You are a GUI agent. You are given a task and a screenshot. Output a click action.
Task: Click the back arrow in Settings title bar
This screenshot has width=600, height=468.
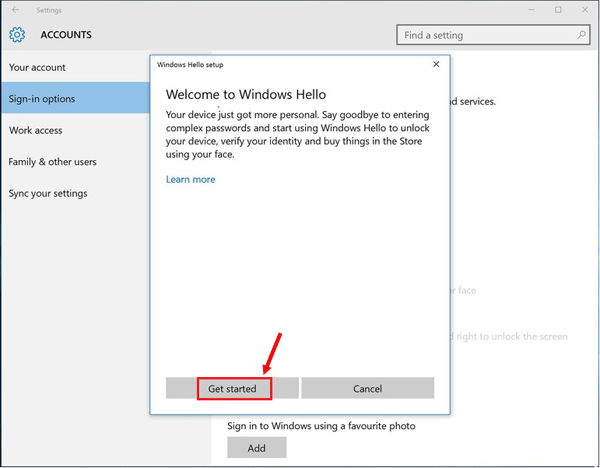[x=15, y=10]
